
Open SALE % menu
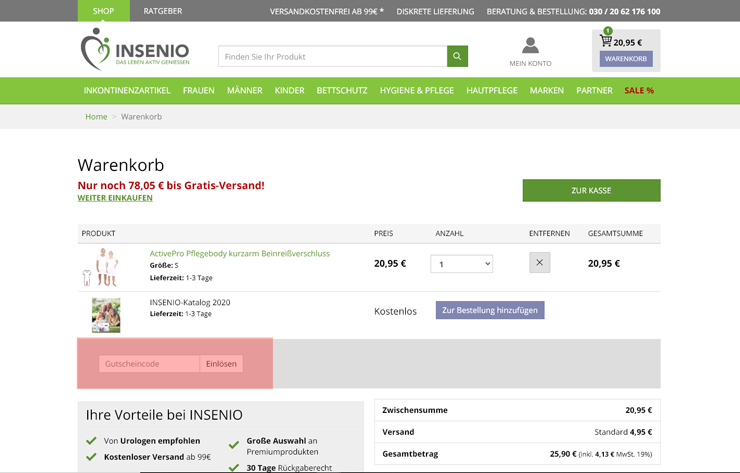(x=639, y=90)
